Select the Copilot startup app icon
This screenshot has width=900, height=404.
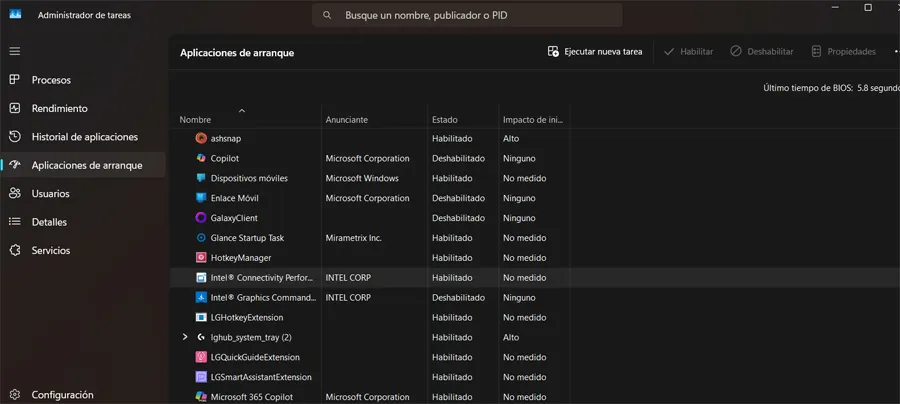tap(201, 158)
